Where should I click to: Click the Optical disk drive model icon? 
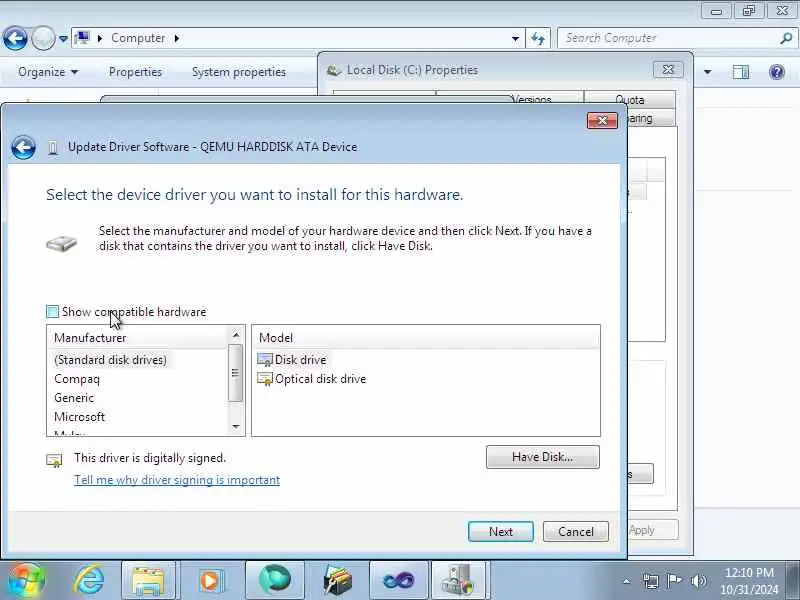265,379
